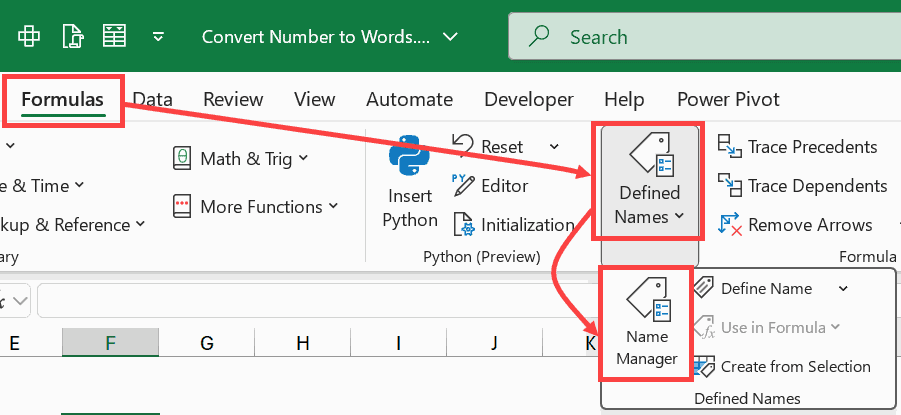Select column I header
The height and width of the screenshot is (415, 901).
point(398,344)
